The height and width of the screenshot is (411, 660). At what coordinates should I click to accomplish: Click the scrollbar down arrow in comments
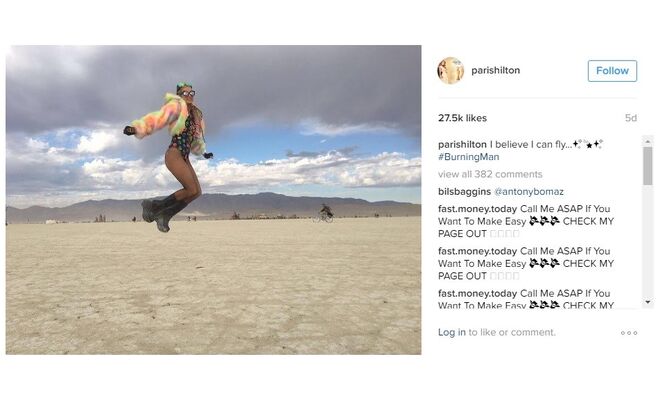(x=647, y=302)
